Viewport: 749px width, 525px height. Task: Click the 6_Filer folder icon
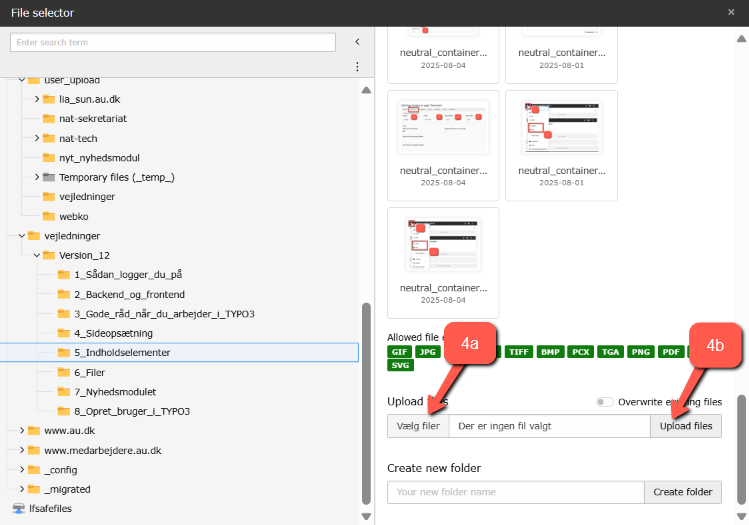(64, 372)
